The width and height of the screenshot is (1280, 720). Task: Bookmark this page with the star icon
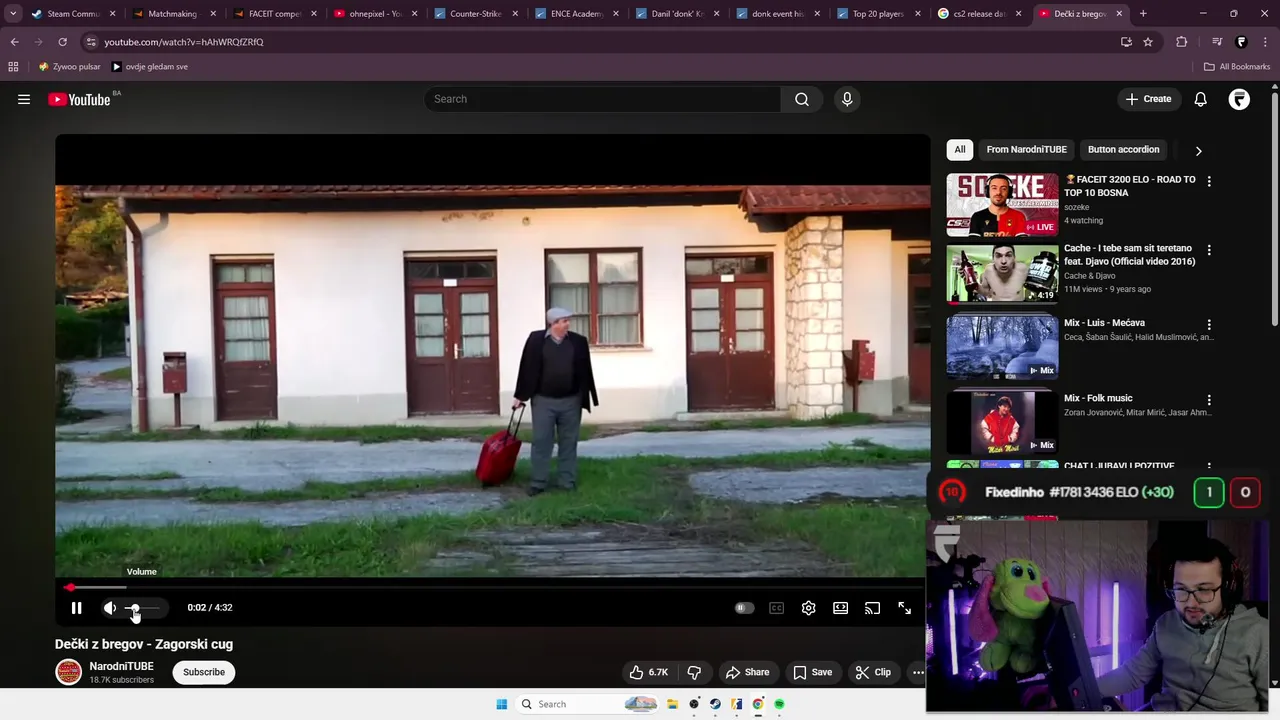1148,42
